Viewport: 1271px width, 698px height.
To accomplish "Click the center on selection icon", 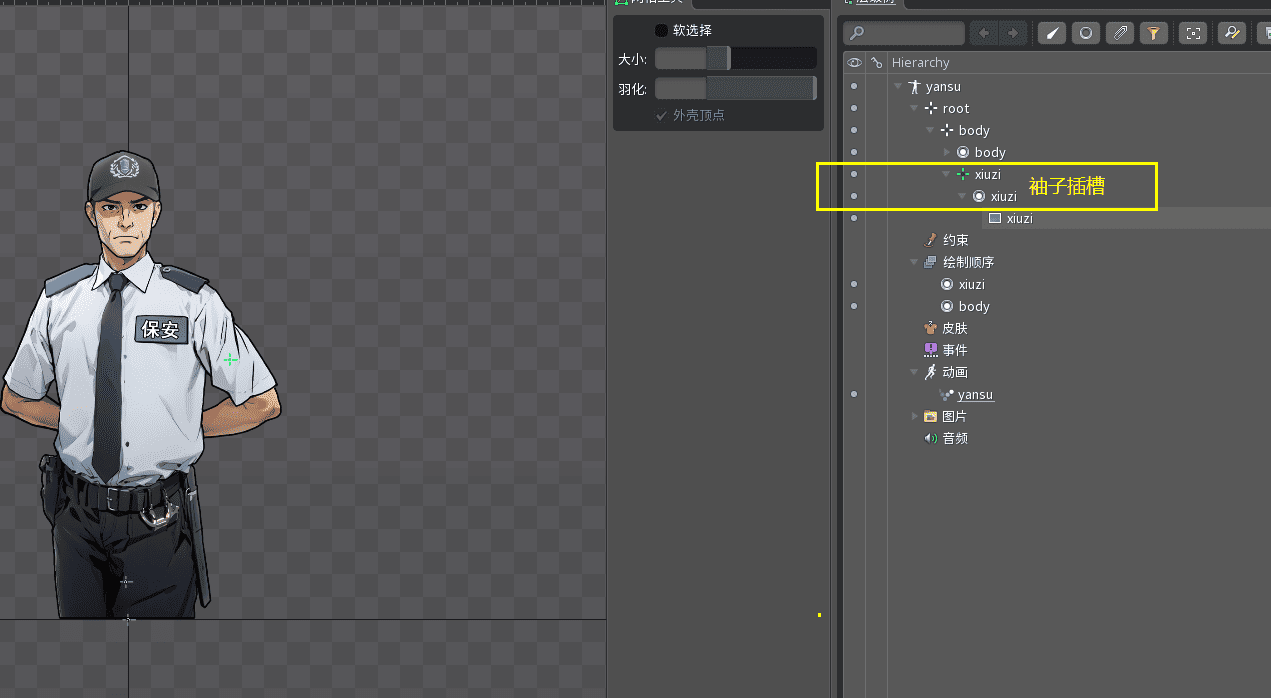I will pyautogui.click(x=1192, y=33).
